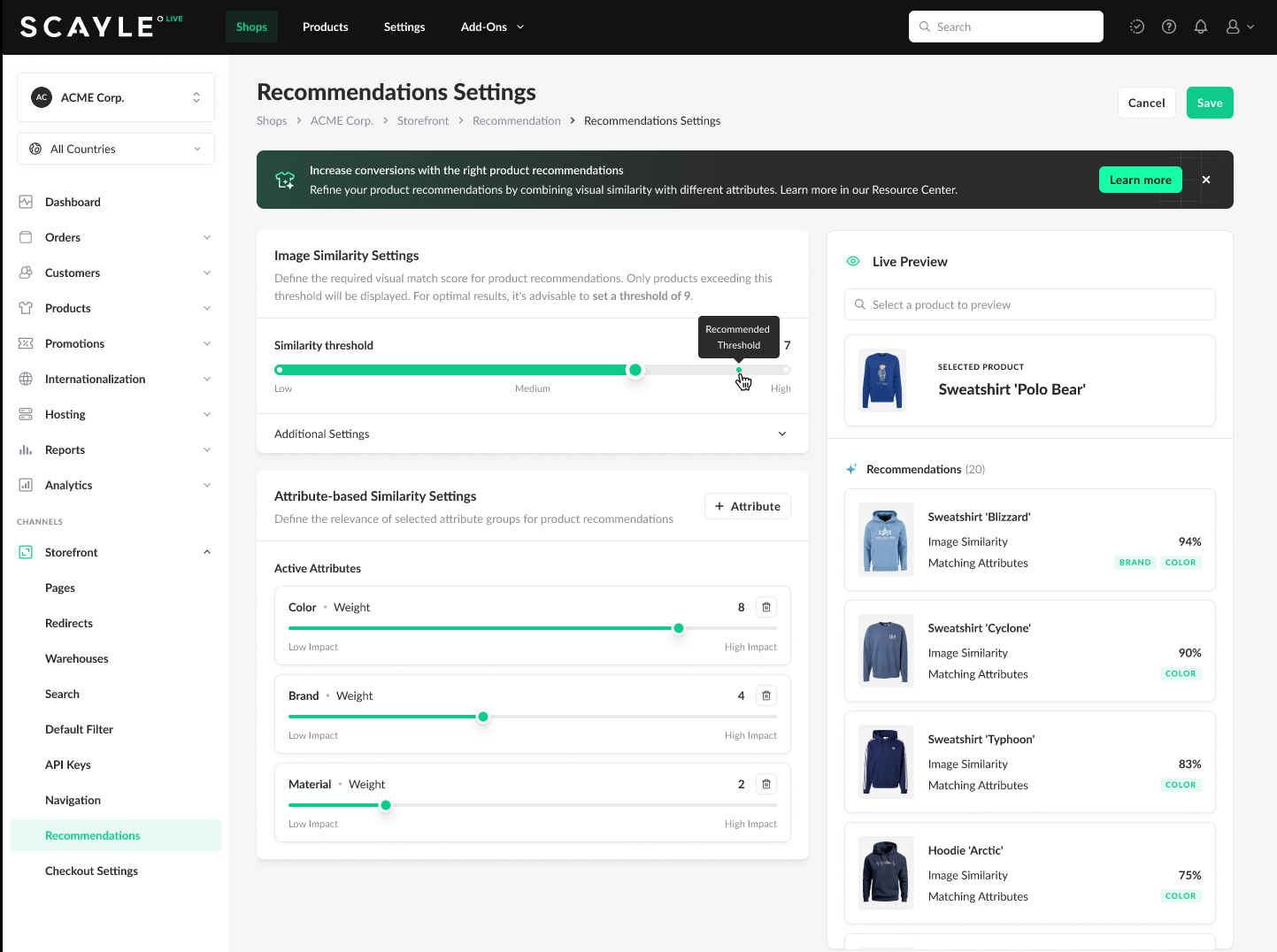Open the help question mark icon
1277x952 pixels.
(1169, 27)
